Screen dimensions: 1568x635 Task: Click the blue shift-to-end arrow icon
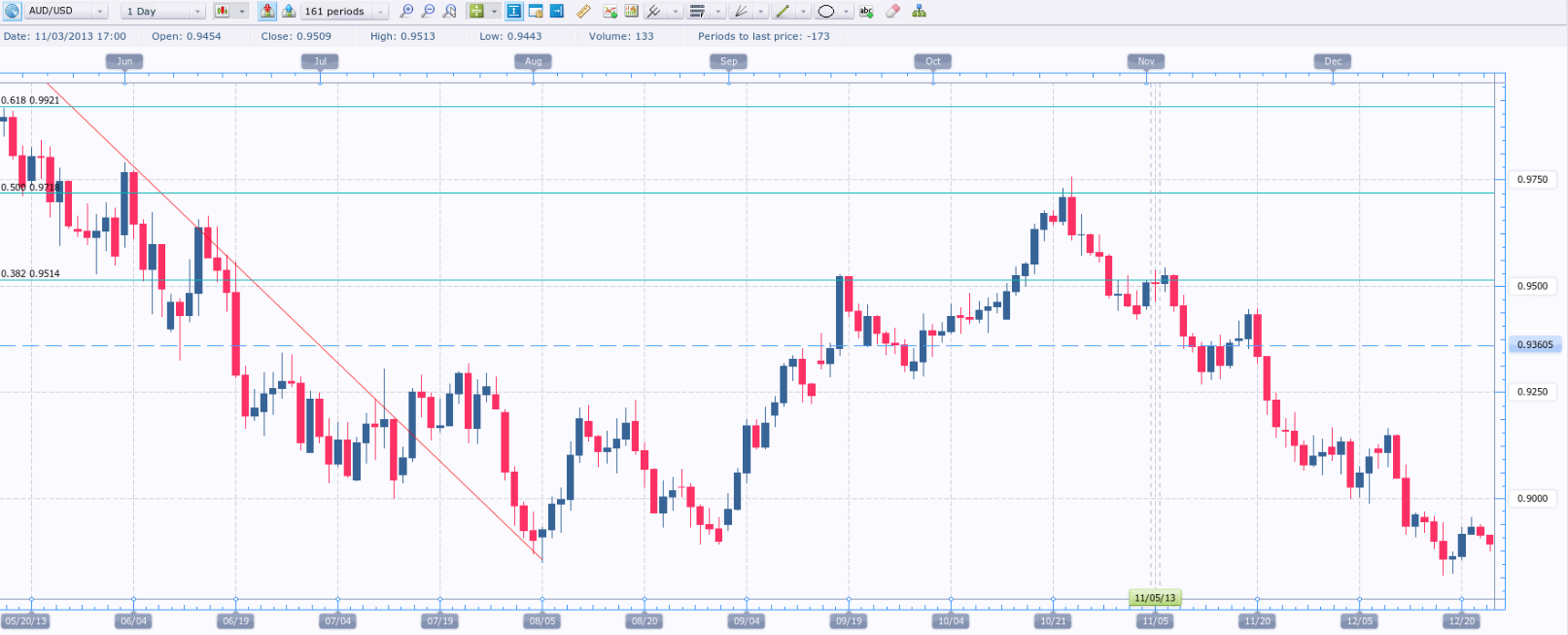[557, 11]
